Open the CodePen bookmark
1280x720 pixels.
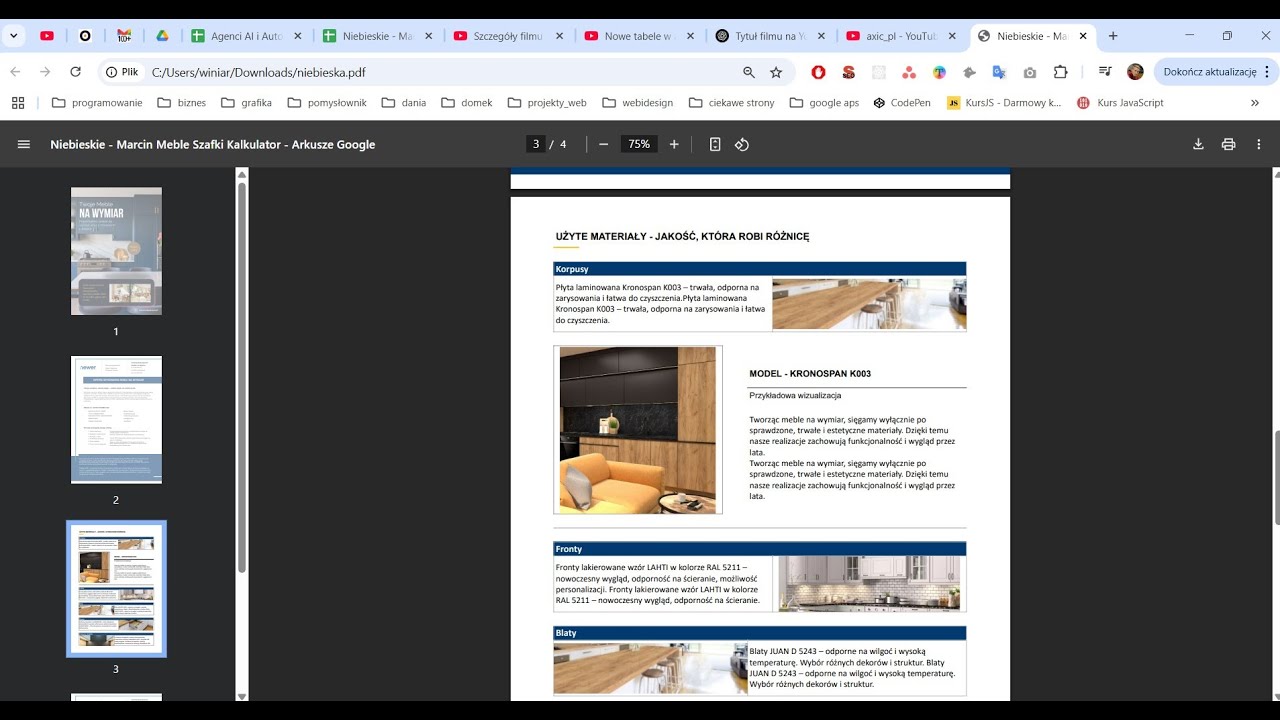[901, 102]
